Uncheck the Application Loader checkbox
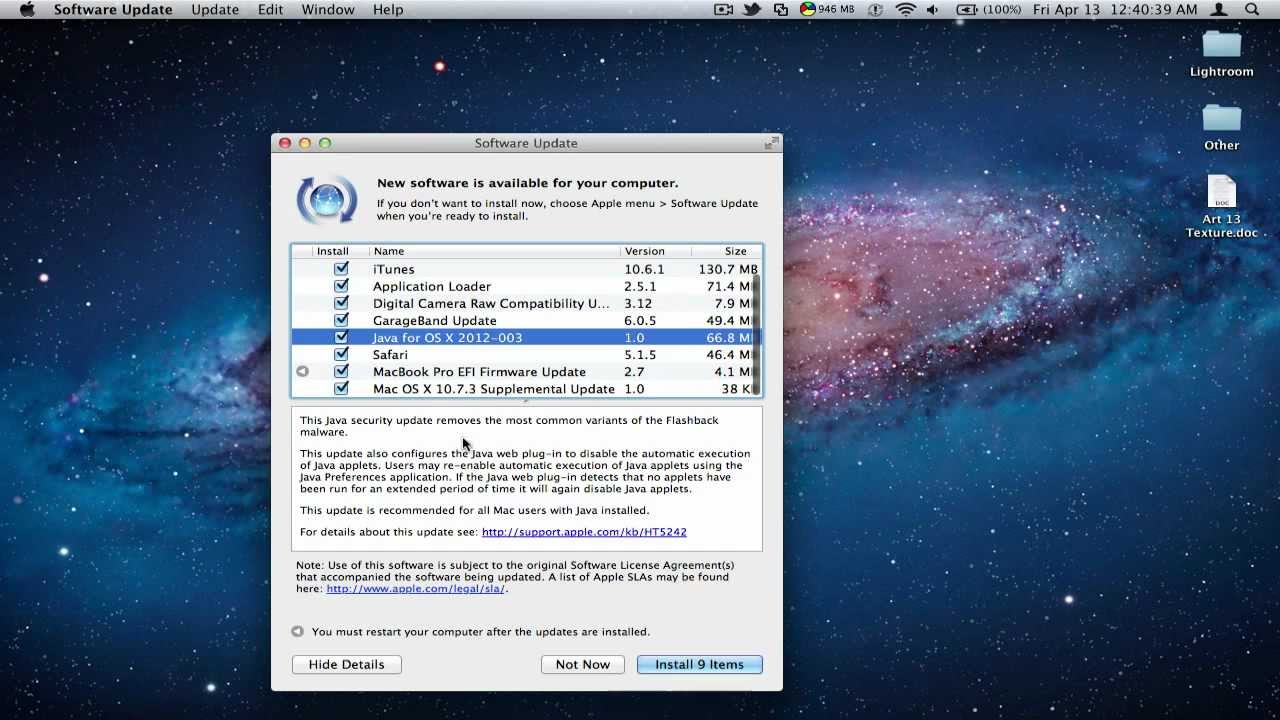 (x=341, y=285)
